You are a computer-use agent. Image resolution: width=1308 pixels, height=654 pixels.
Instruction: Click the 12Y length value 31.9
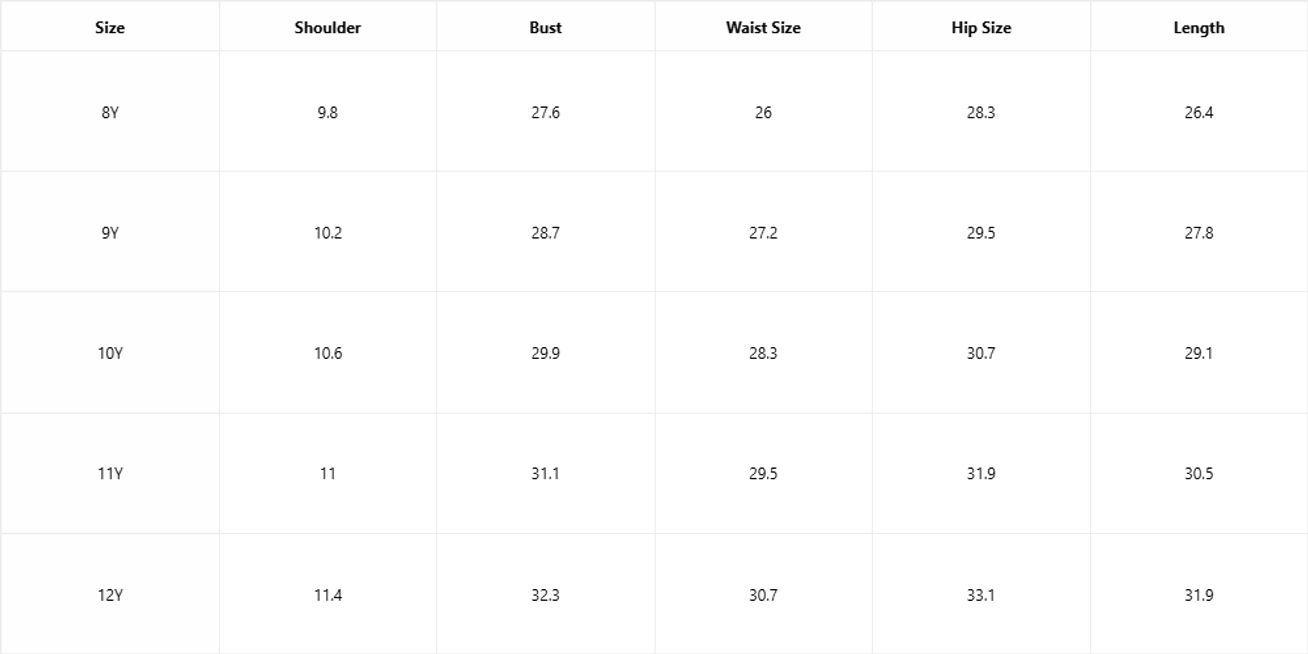click(1198, 595)
